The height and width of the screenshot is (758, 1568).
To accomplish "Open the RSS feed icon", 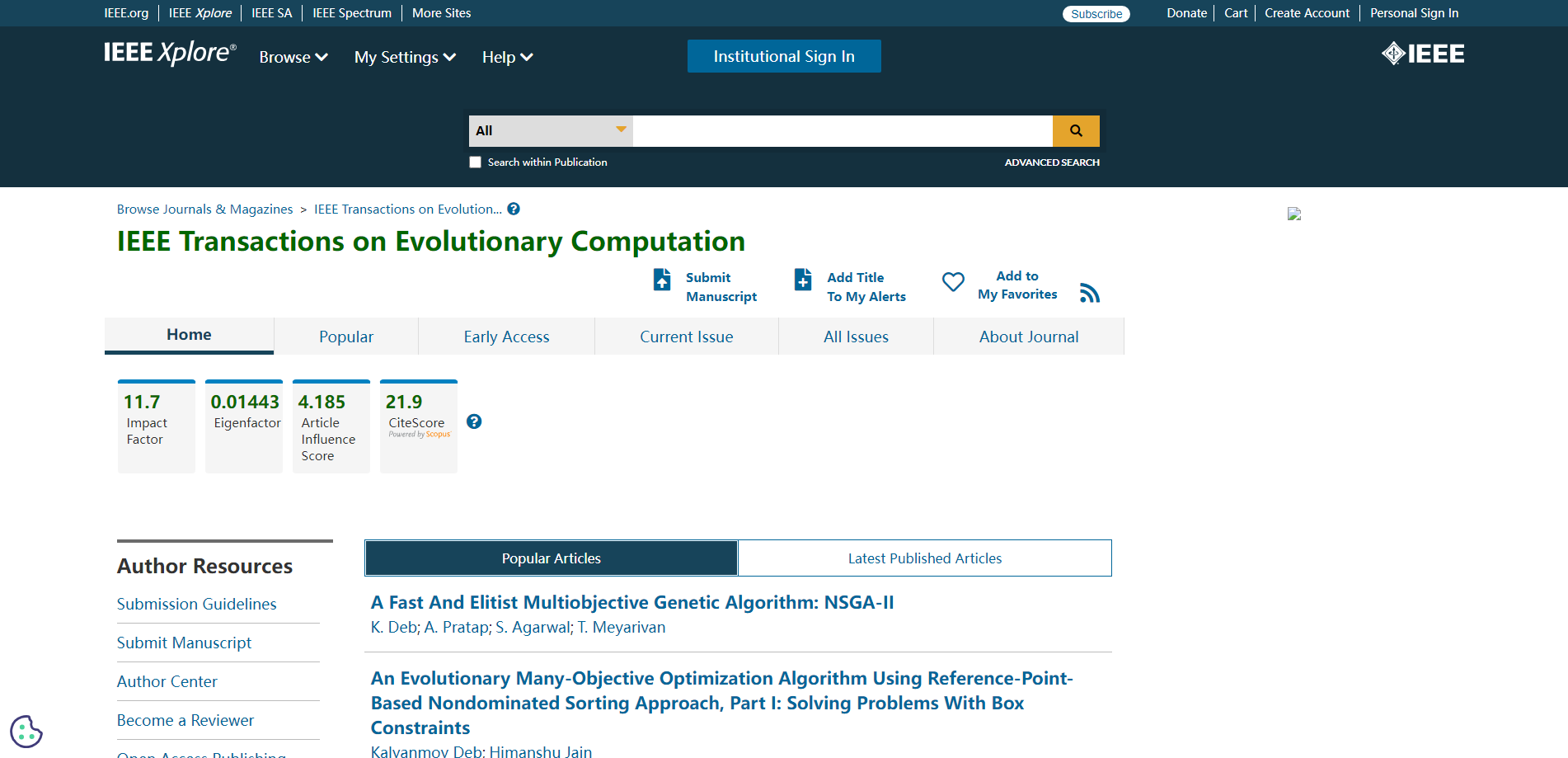I will pyautogui.click(x=1090, y=294).
